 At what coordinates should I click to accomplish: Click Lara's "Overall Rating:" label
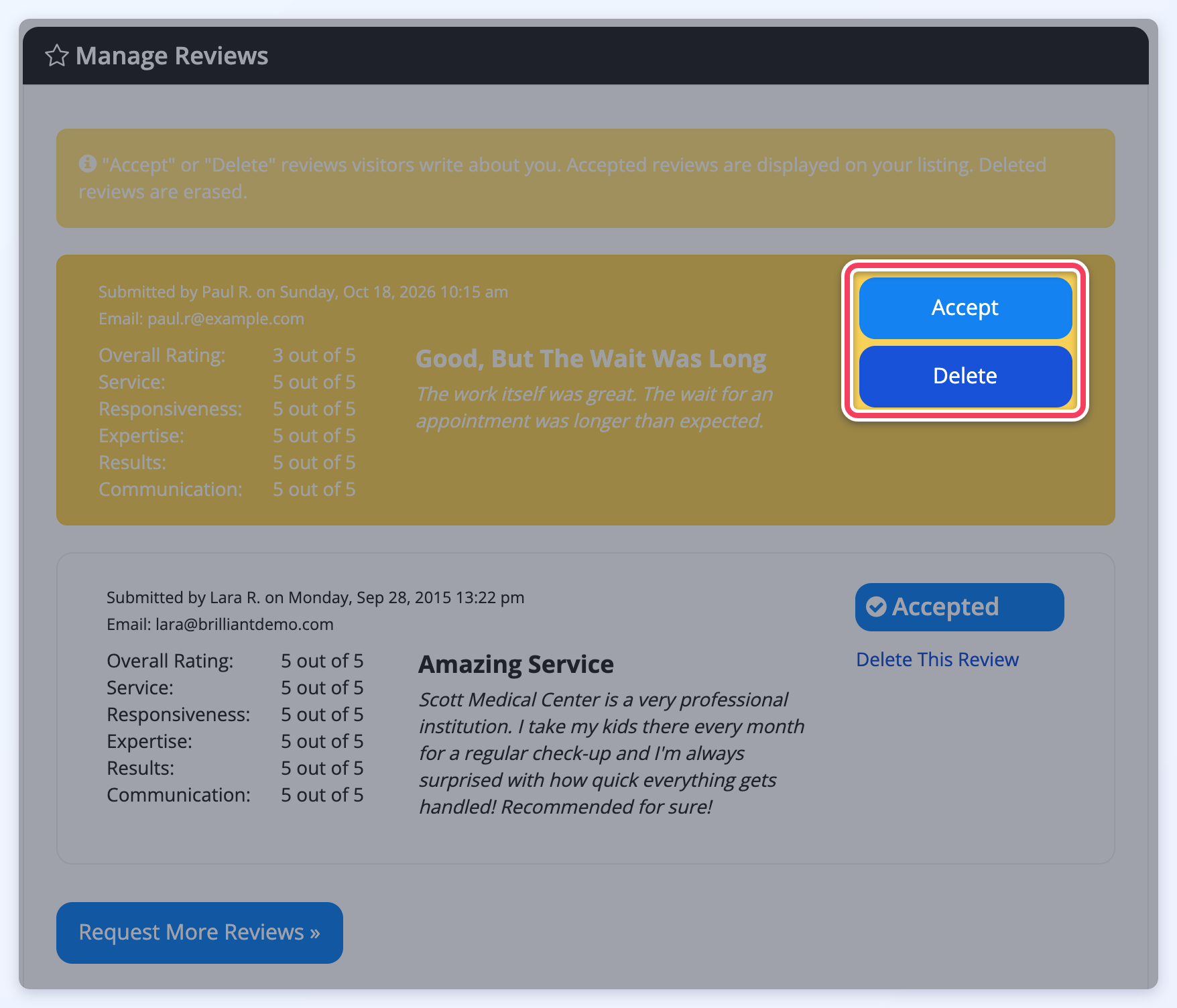170,661
